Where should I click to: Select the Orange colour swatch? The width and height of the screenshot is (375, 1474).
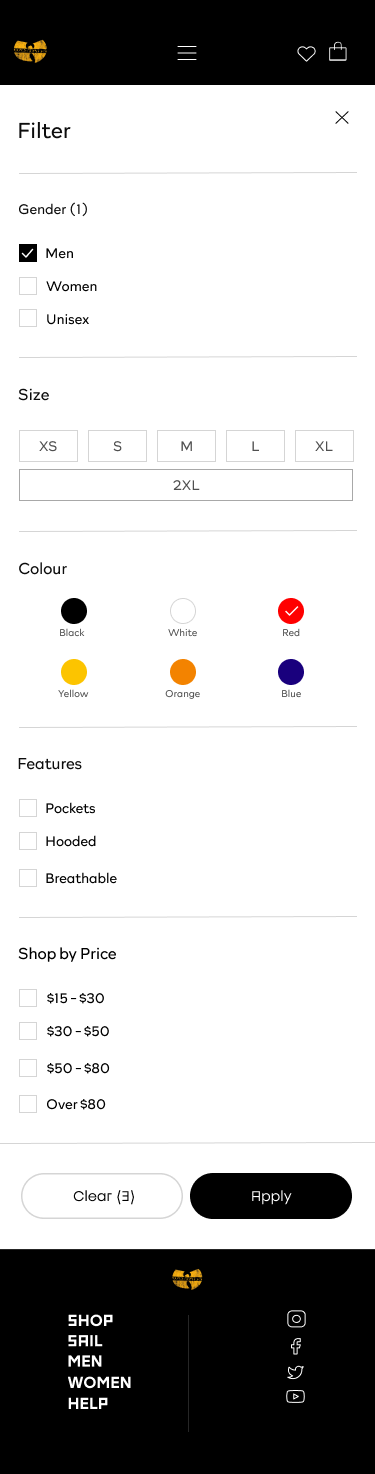[x=183, y=672]
